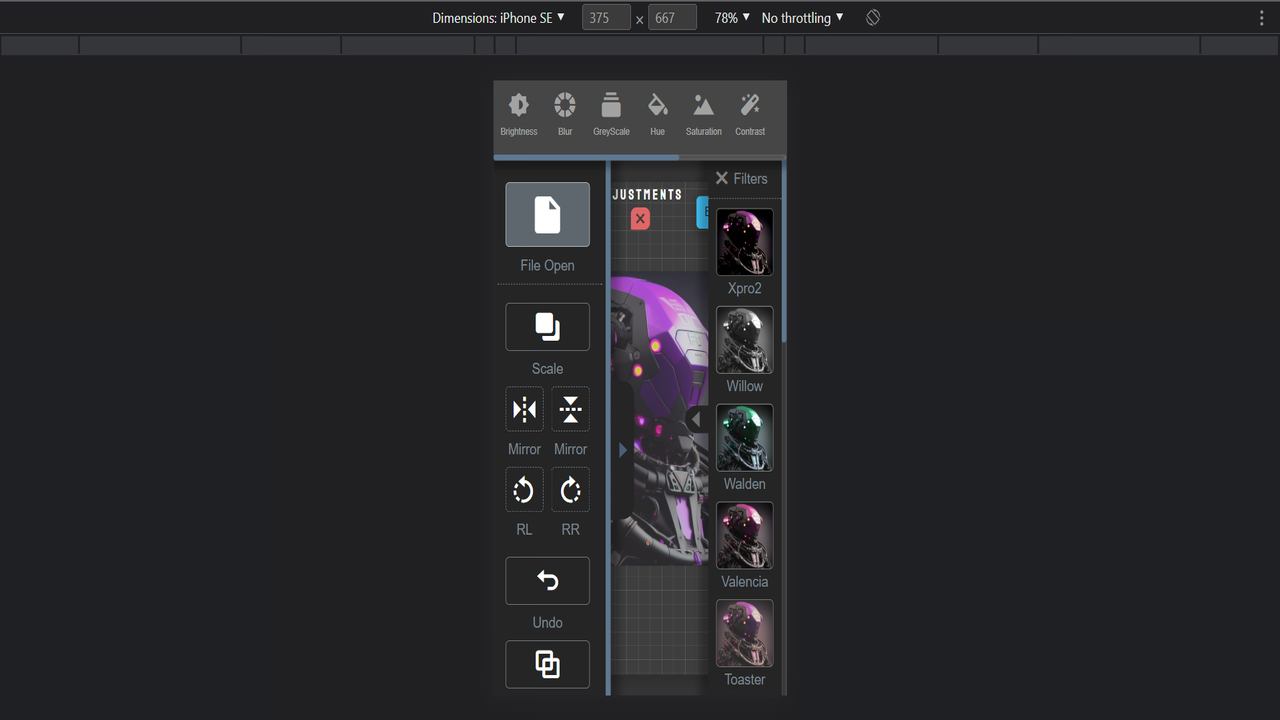The height and width of the screenshot is (720, 1280).
Task: Apply the Walden filter thumbnail
Action: tap(744, 437)
